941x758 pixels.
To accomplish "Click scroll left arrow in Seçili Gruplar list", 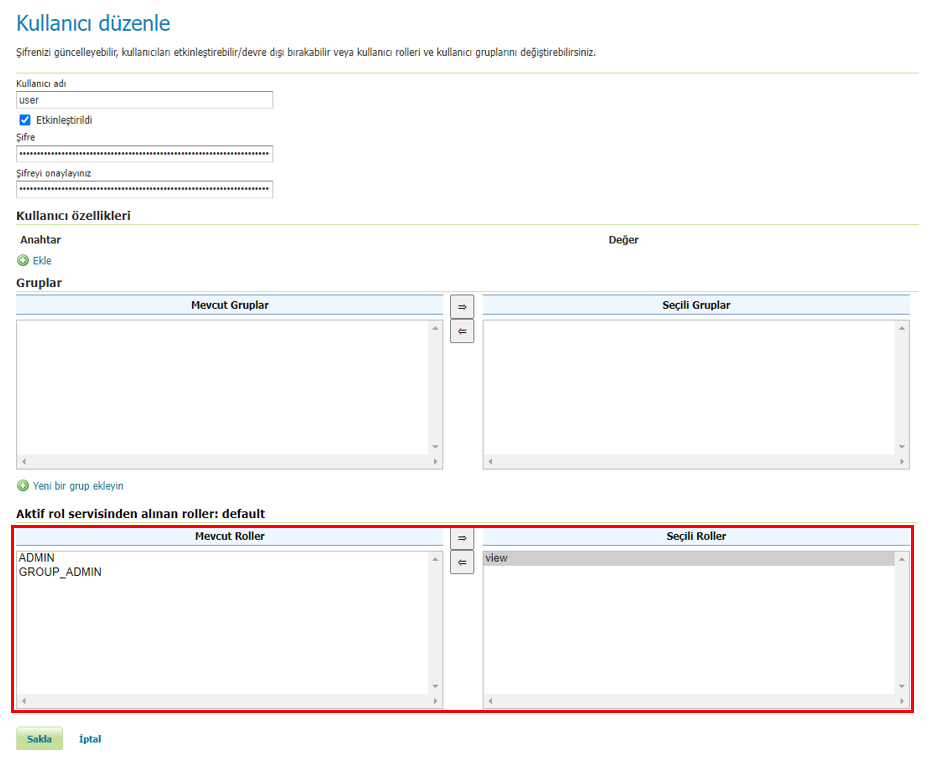I will click(x=490, y=462).
